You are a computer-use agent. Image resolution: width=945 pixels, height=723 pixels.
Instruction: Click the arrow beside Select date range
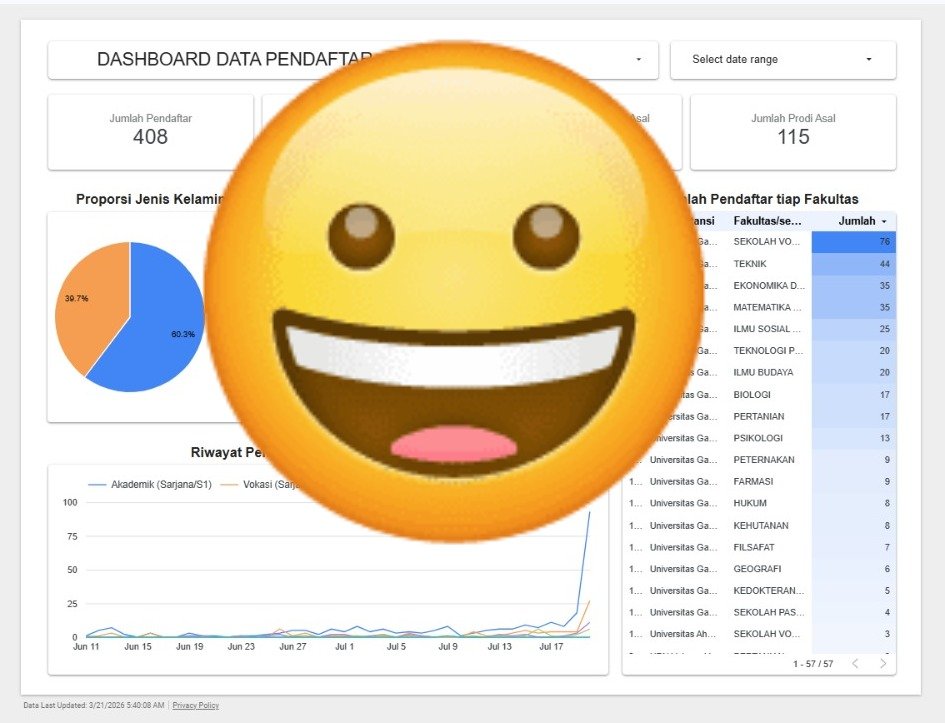click(x=868, y=59)
